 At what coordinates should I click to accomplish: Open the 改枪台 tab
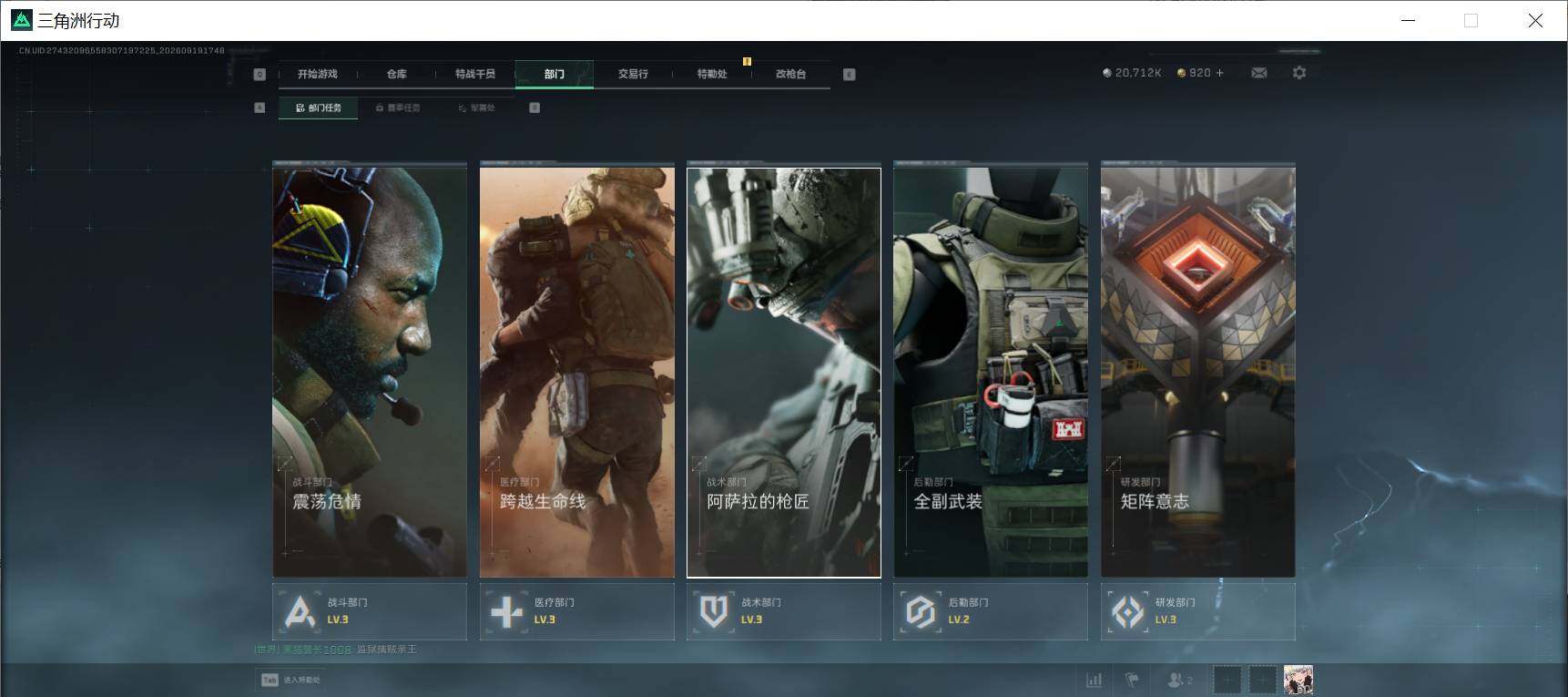pos(790,74)
